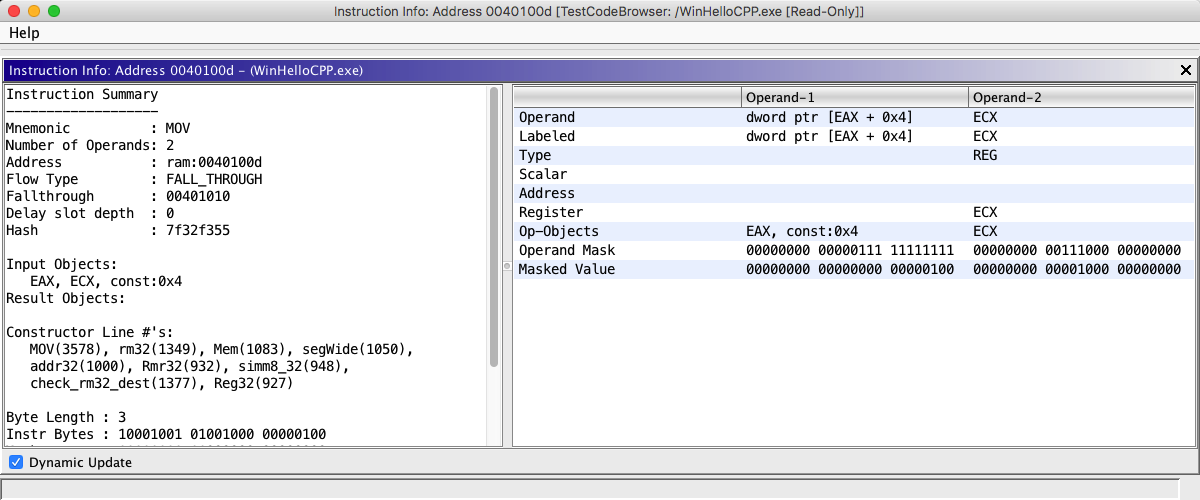Click the red macOS close button
The height and width of the screenshot is (500, 1200).
(14, 11)
